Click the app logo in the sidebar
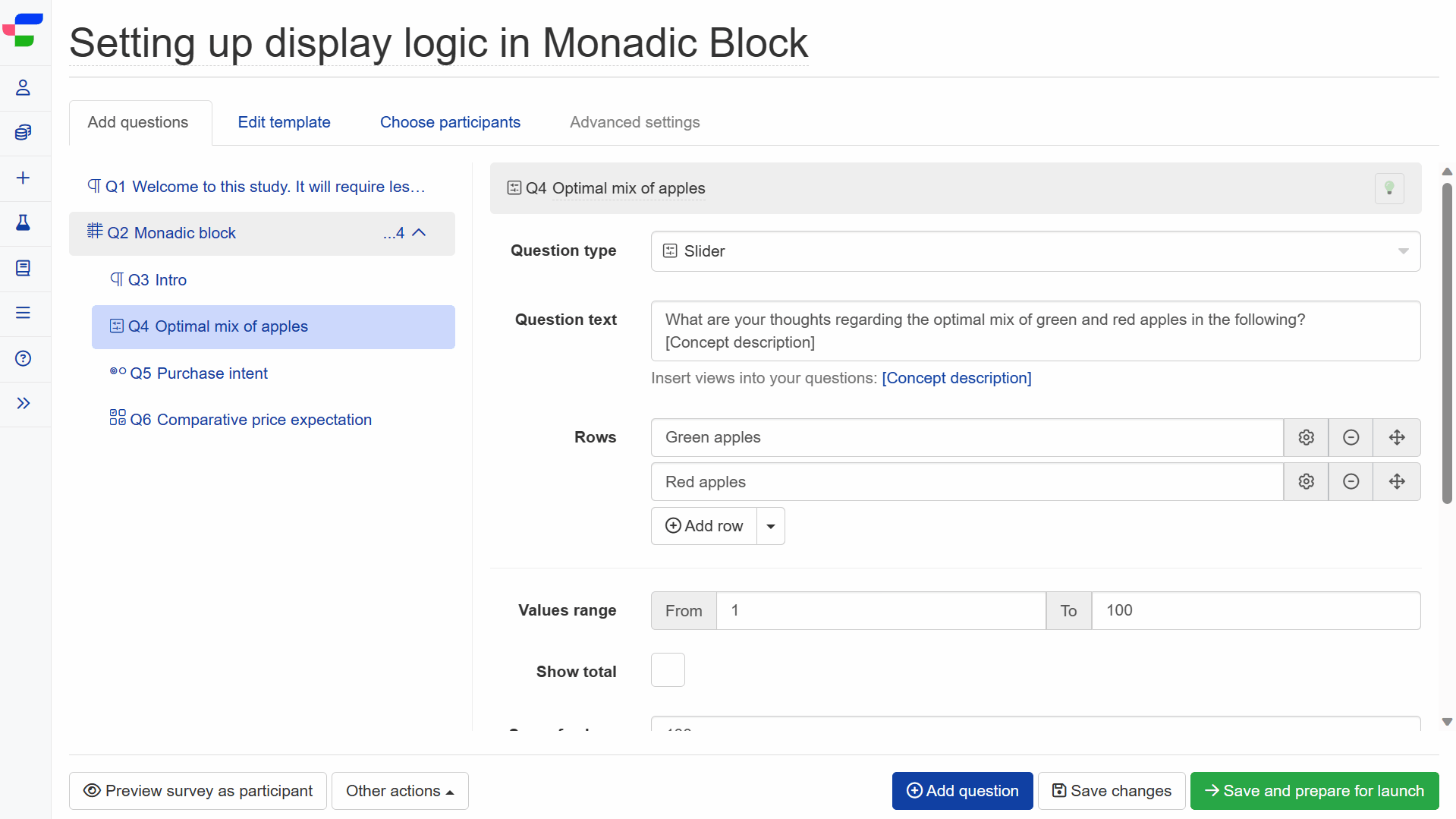This screenshot has height=819, width=1456. pos(24,30)
